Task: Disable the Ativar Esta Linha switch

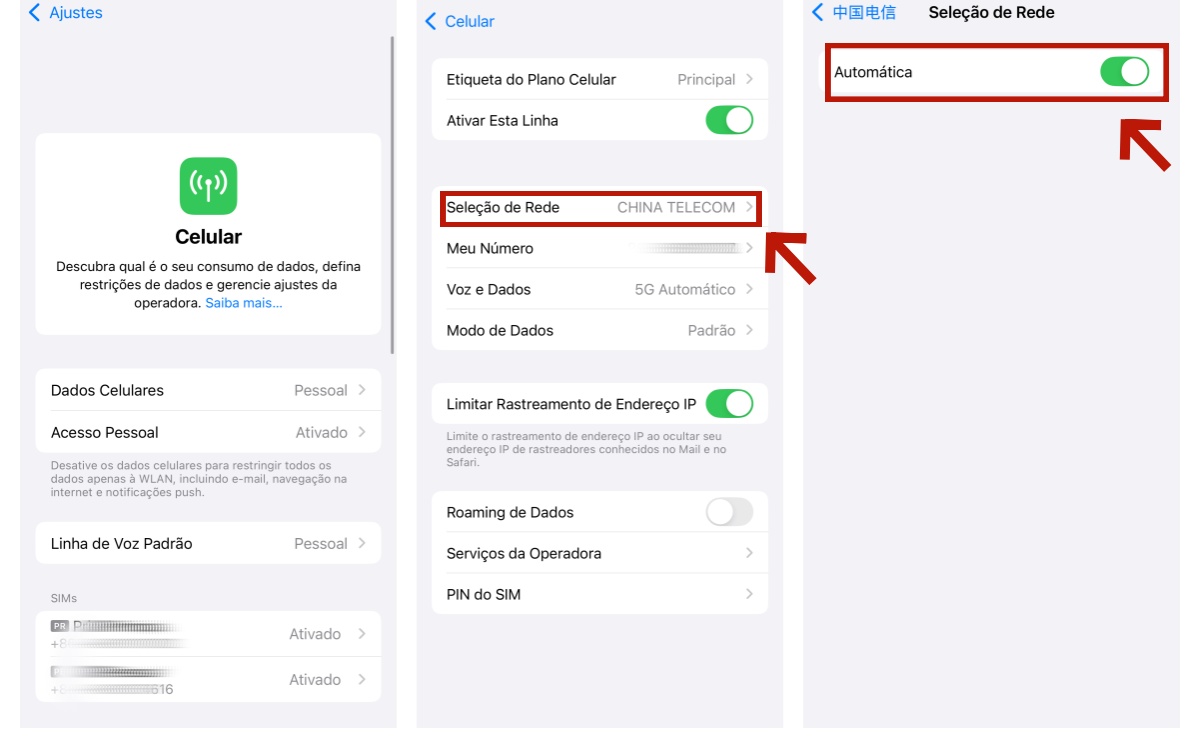Action: 730,120
